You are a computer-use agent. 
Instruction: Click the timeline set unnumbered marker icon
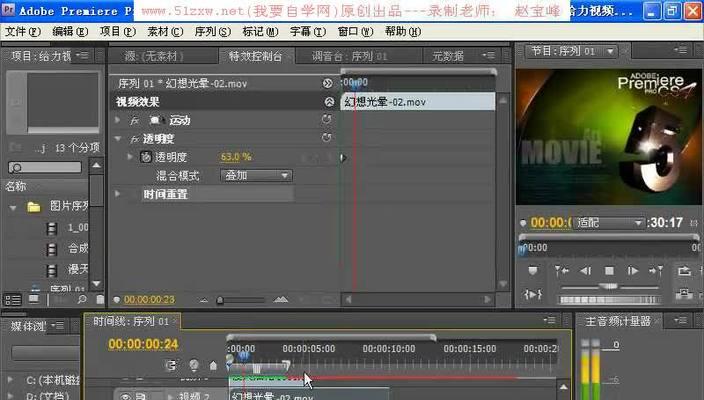(213, 365)
